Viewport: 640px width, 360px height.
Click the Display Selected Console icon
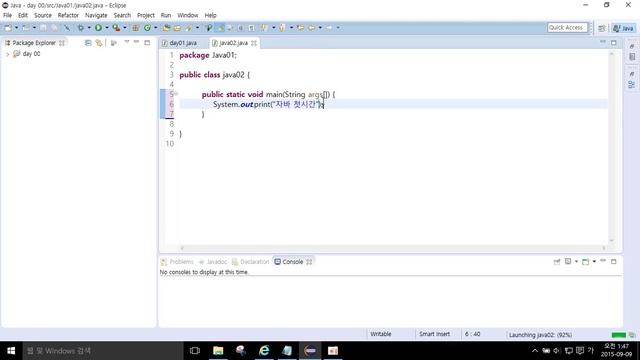pos(568,262)
